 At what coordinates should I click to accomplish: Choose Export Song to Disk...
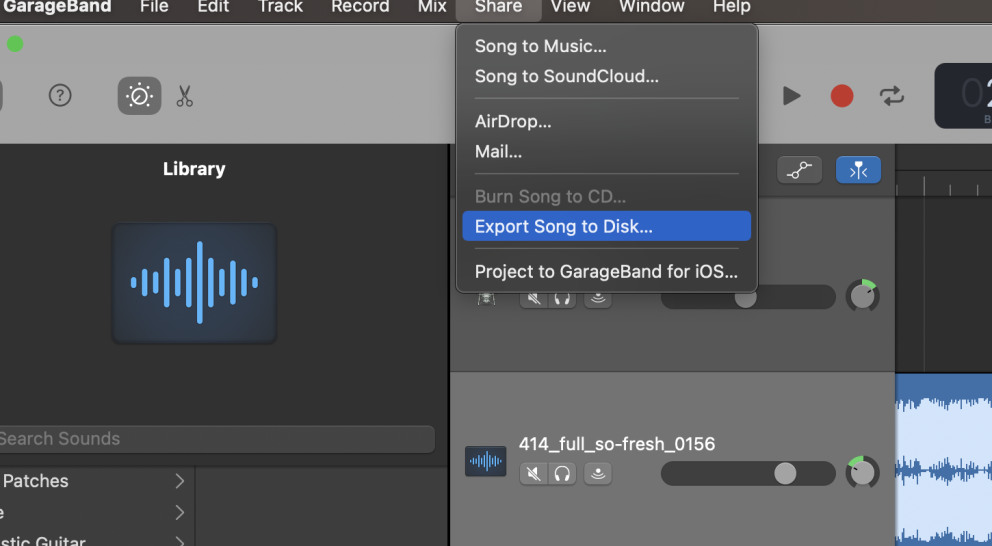[x=607, y=226]
